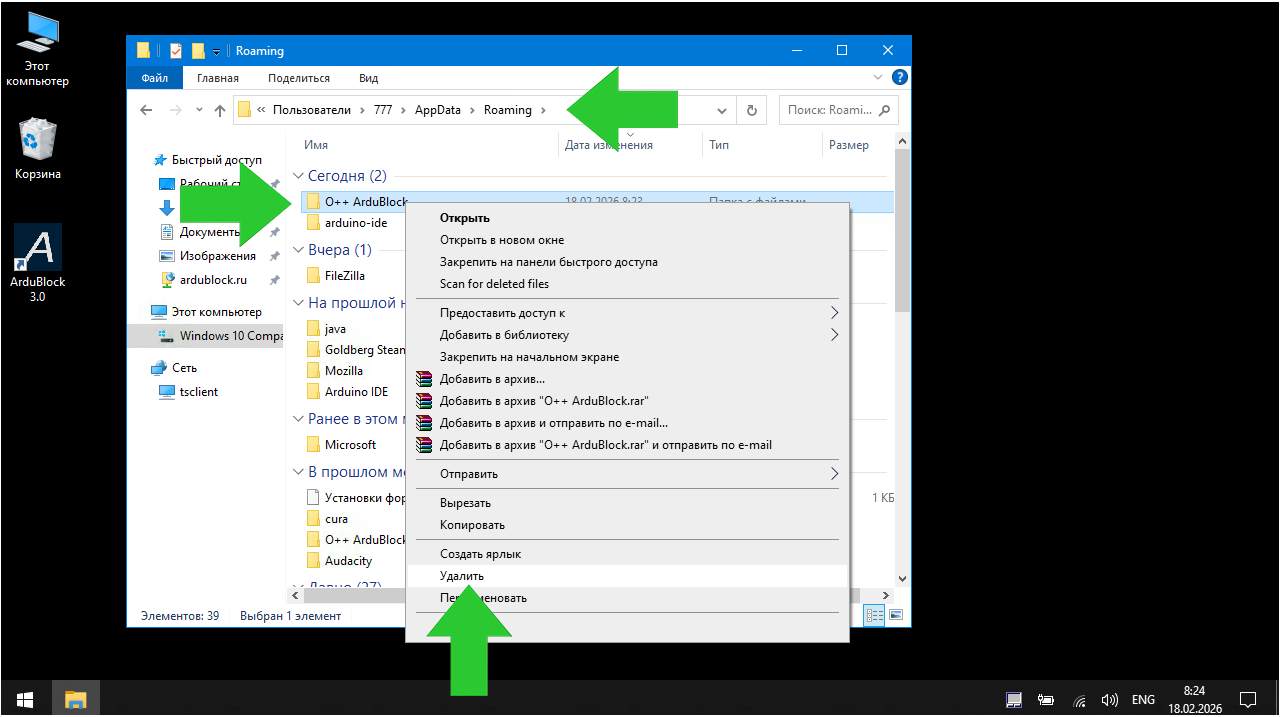The image size is (1280, 717).
Task: Open ArduBlock 3.0 desktop shortcut
Action: (38, 258)
